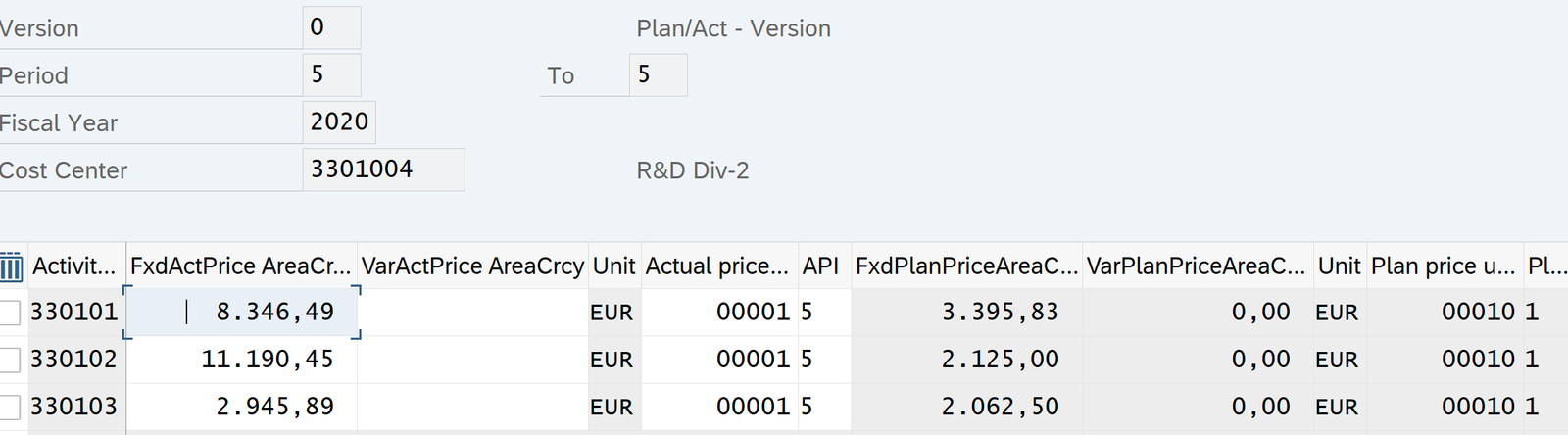
Task: Click the VarPlanPriceAreaCrcy column header
Action: [1196, 266]
